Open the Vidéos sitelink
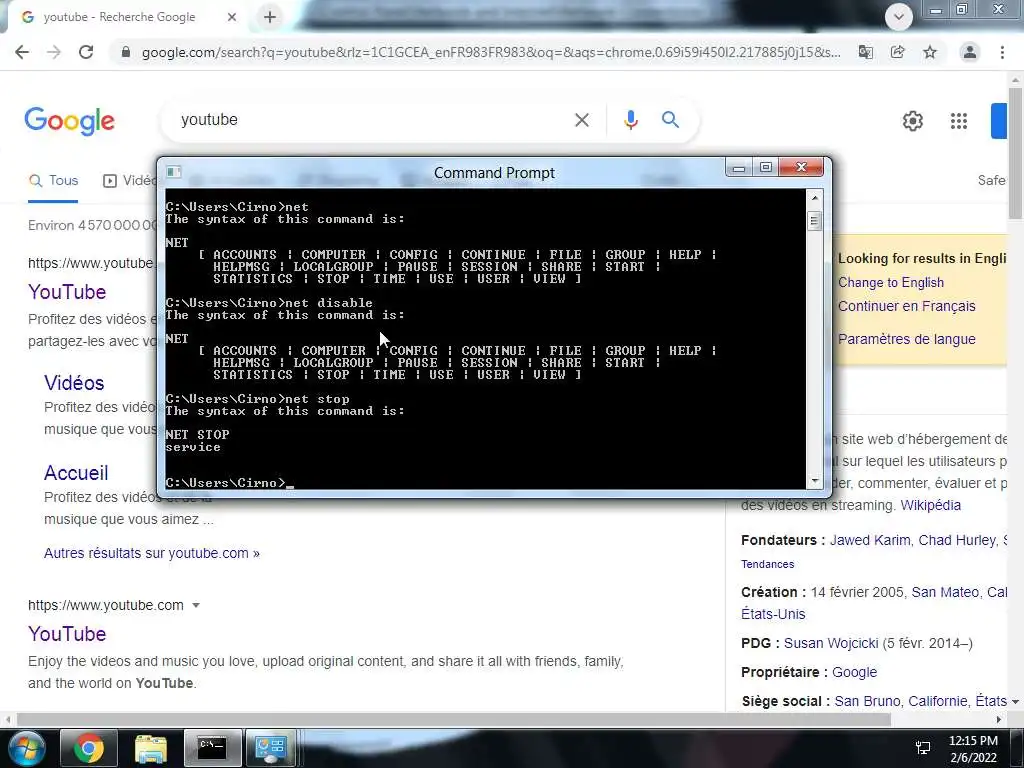 click(x=74, y=383)
